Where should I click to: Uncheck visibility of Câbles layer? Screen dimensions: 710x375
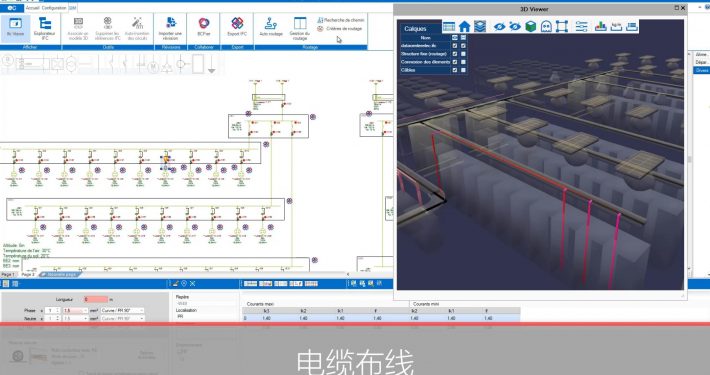455,70
